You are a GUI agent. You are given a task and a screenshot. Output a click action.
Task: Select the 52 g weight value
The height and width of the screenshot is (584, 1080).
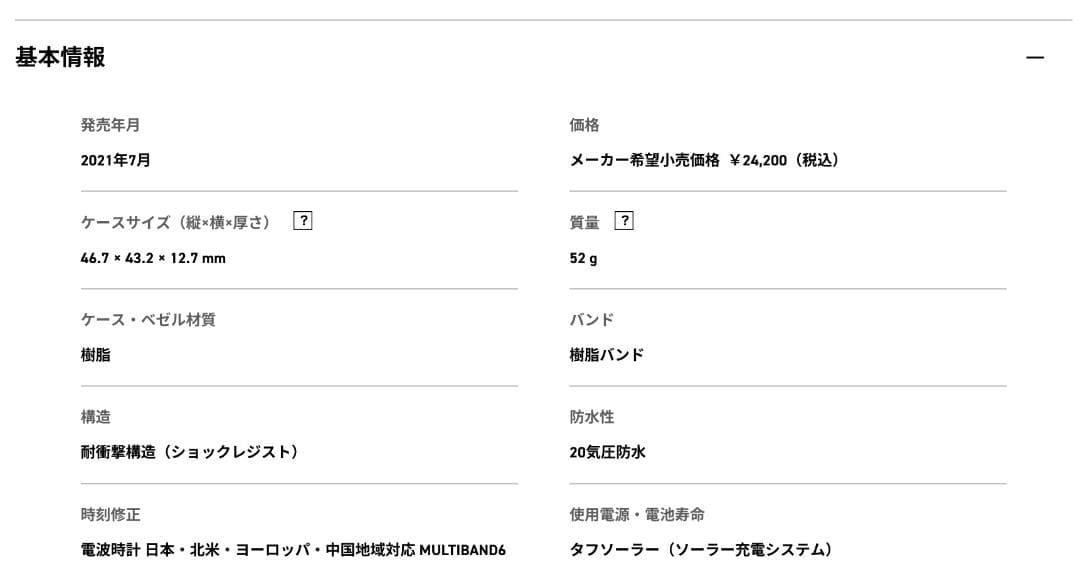[x=581, y=257]
